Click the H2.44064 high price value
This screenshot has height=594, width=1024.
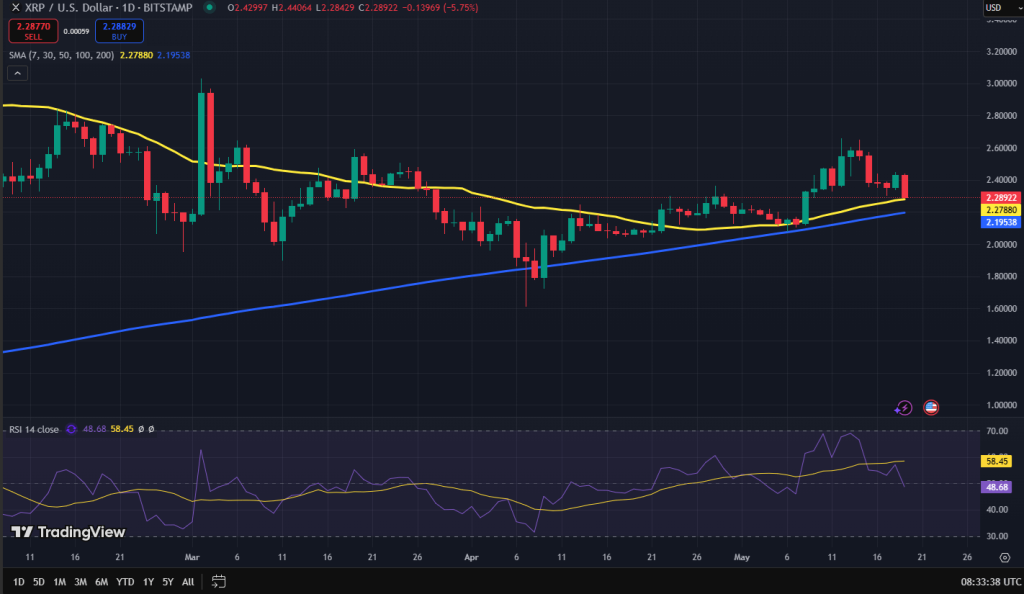[291, 8]
